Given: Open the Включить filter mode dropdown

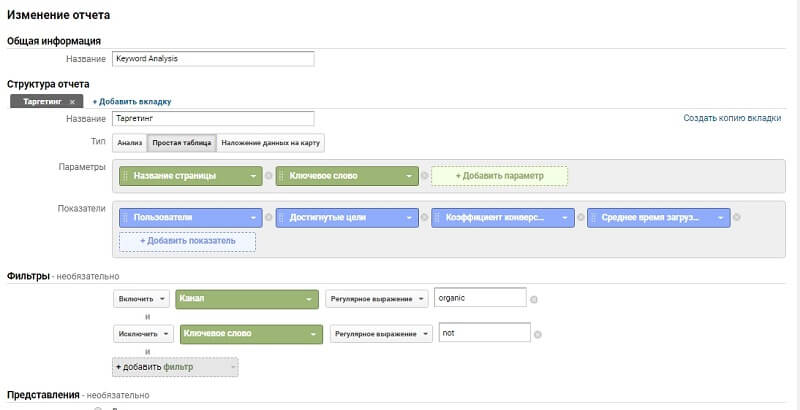Looking at the screenshot, I should pyautogui.click(x=141, y=298).
